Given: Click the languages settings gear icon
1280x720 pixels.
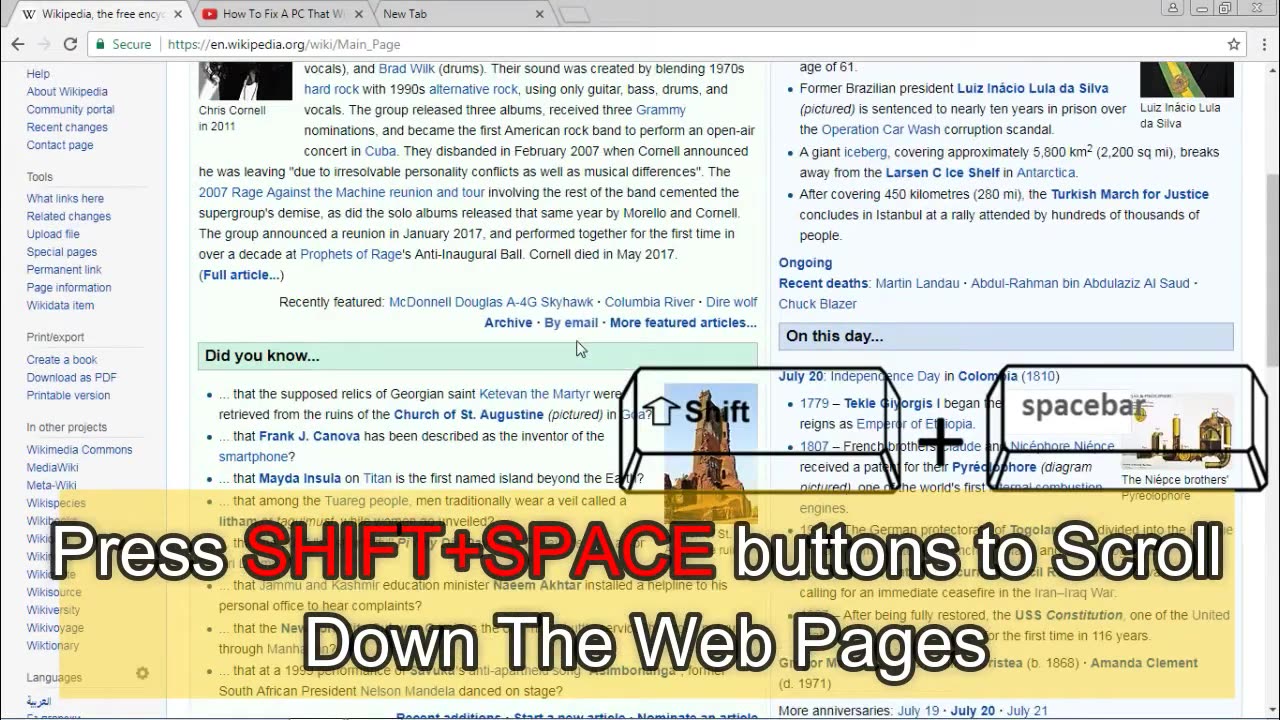Looking at the screenshot, I should (x=142, y=673).
